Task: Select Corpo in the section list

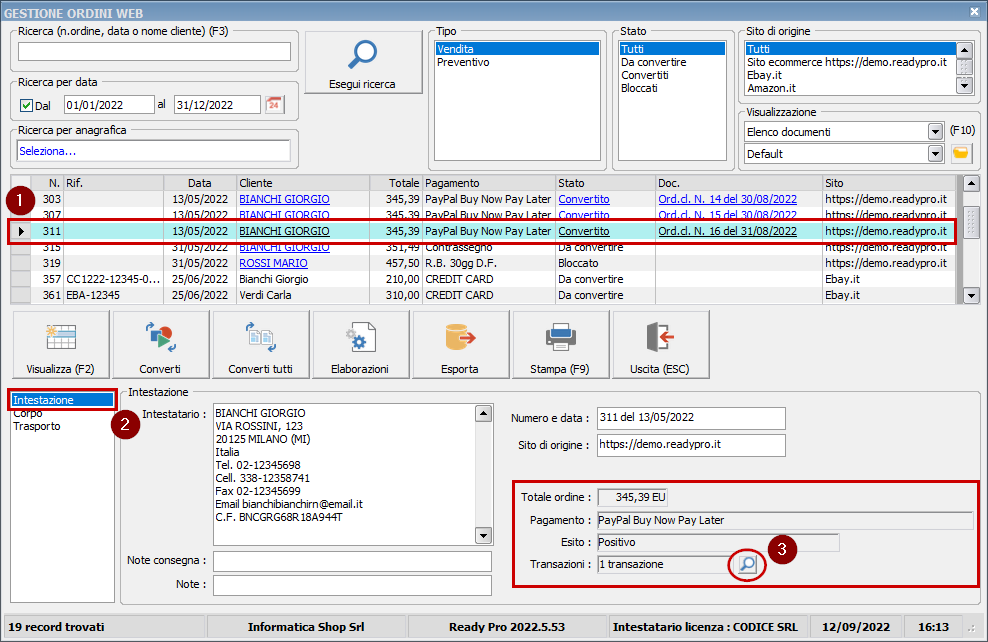Action: [28, 413]
